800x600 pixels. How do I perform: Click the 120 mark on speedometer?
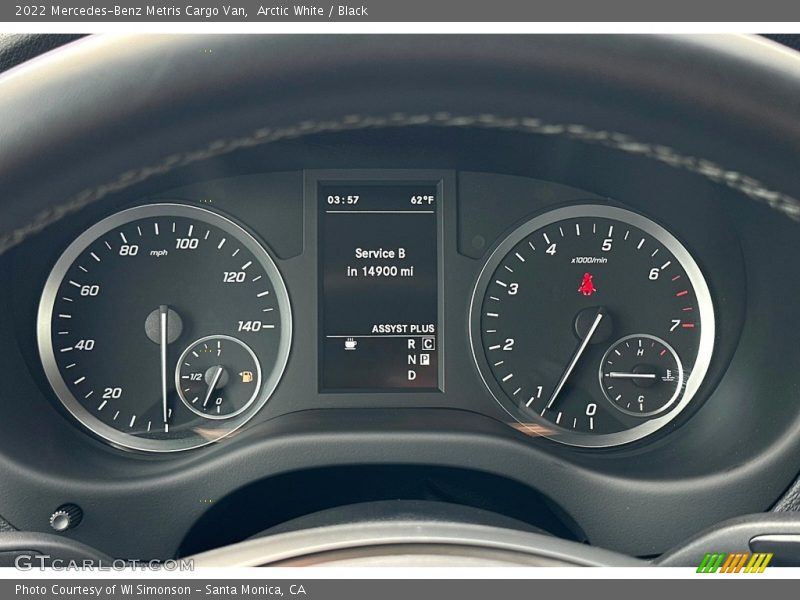click(234, 277)
